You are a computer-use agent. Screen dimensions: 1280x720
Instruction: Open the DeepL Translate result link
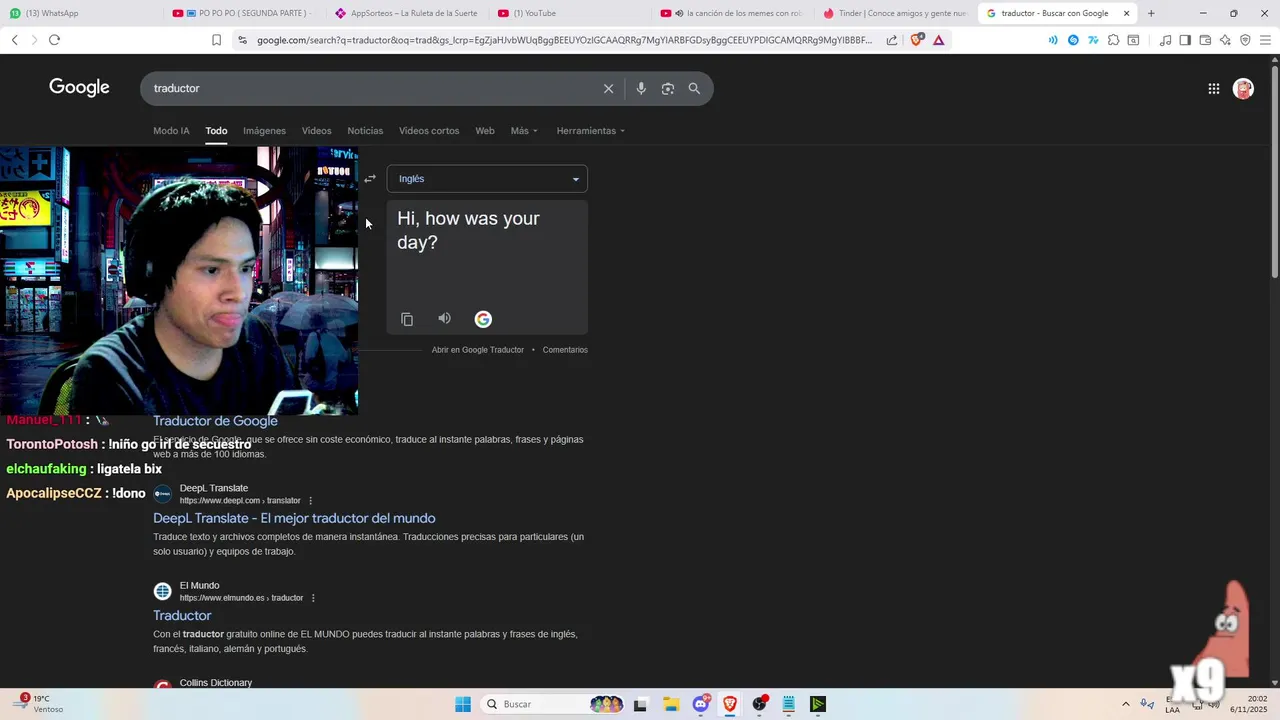point(294,518)
